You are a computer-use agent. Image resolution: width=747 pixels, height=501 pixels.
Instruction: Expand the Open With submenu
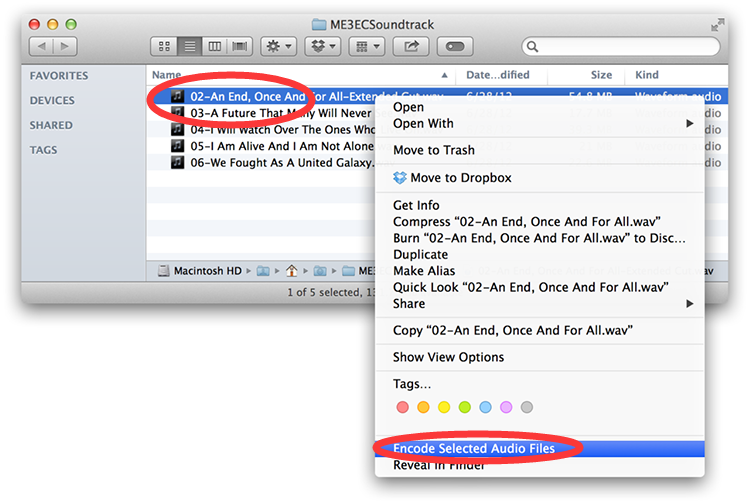[x=540, y=123]
